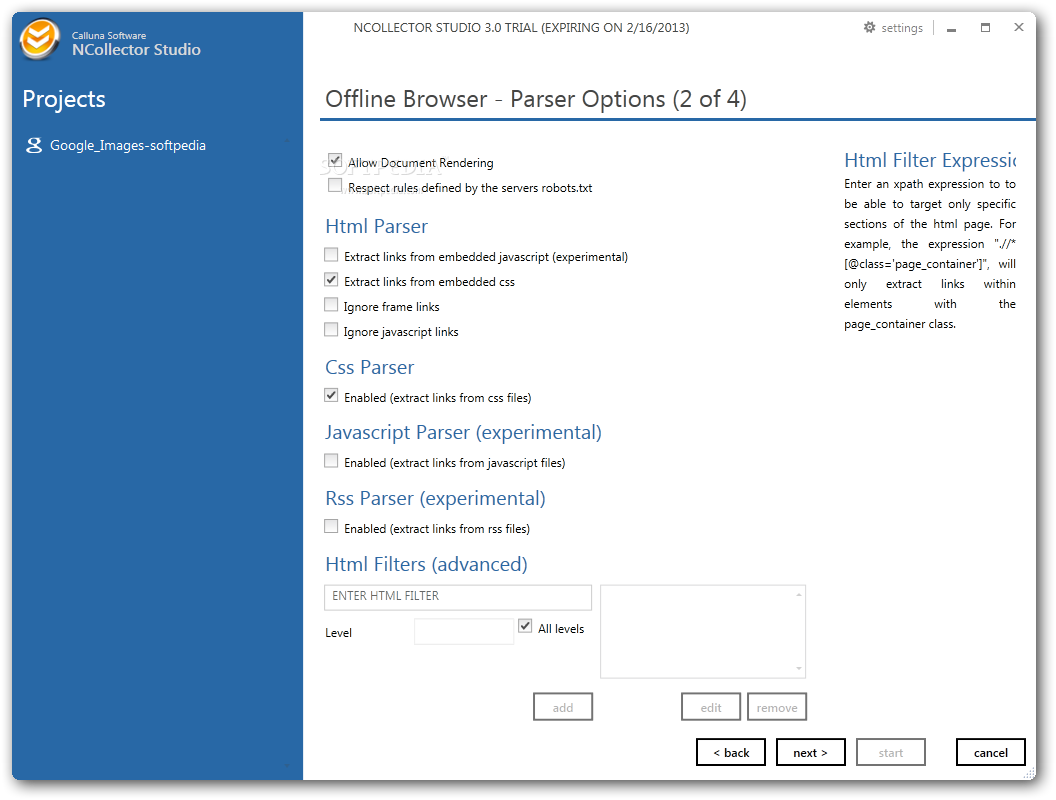Viewport: 1056px width, 800px height.
Task: Toggle Allow Document Rendering checkbox
Action: 335,160
